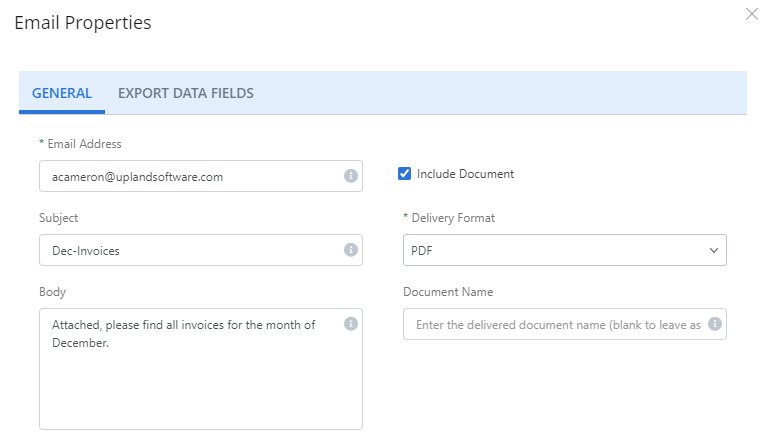Switch to the Export Data Fields tab
This screenshot has height=447, width=770.
click(x=186, y=93)
